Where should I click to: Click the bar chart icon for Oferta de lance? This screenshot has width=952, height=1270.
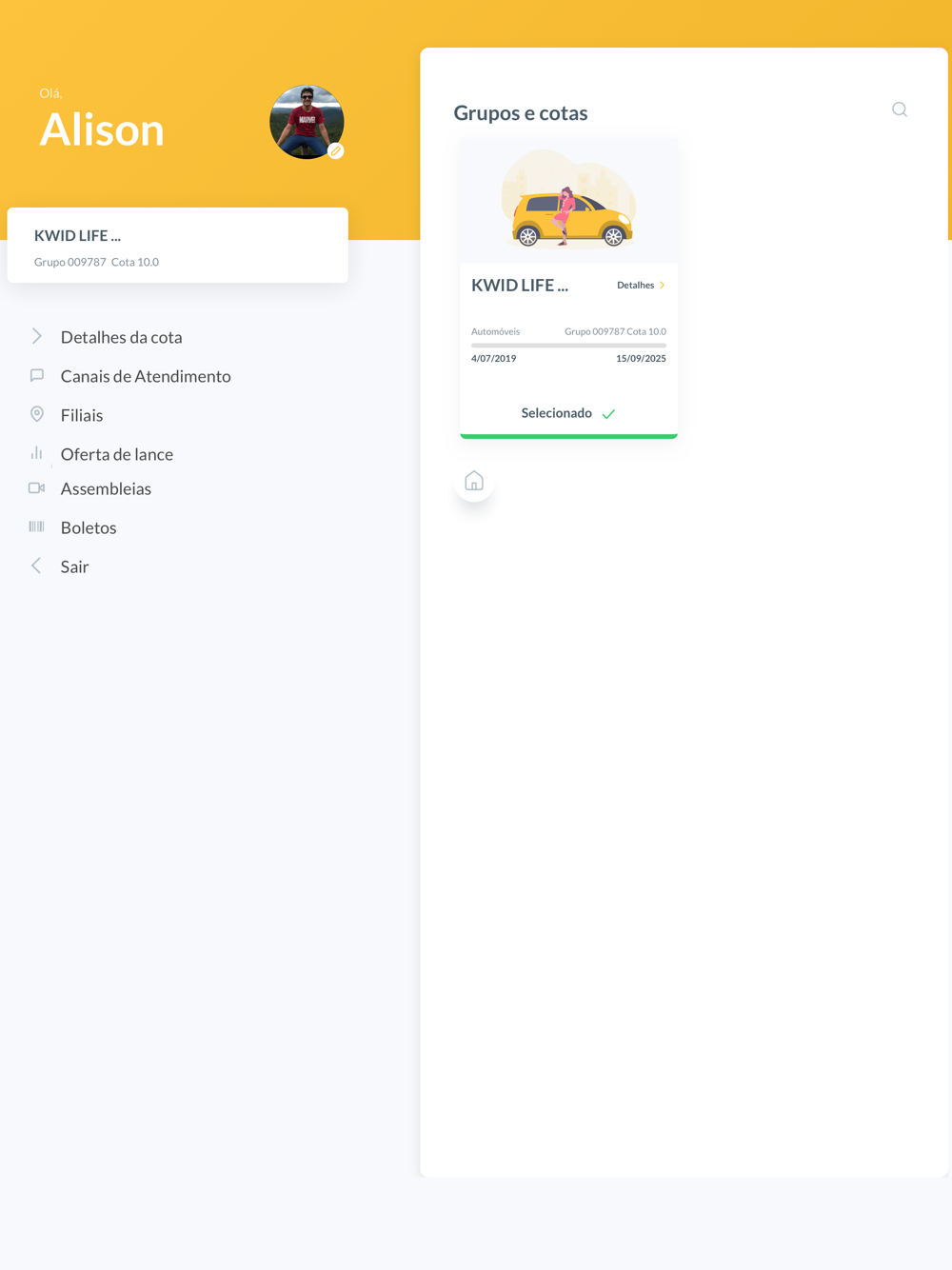[37, 453]
